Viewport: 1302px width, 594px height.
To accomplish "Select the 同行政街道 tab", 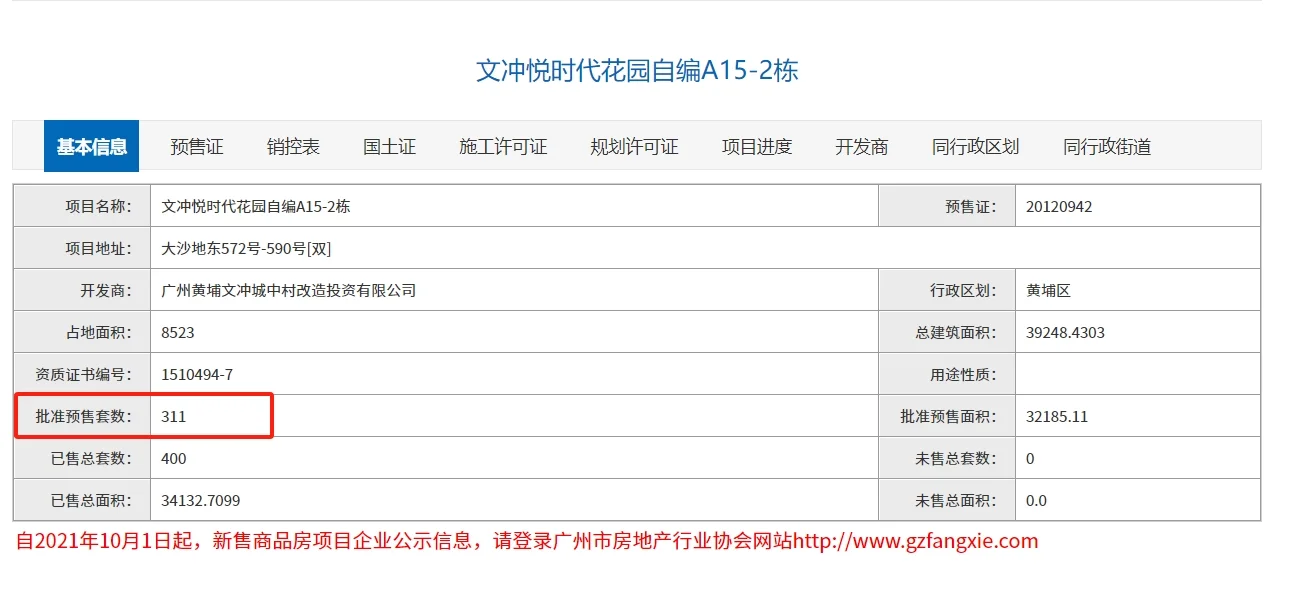I will coord(1107,147).
